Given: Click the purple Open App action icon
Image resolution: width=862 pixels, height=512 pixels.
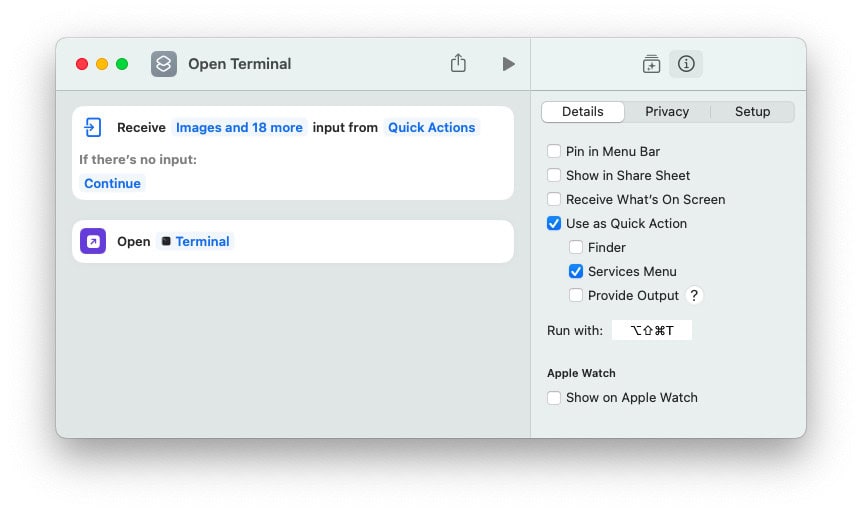Looking at the screenshot, I should pos(93,241).
